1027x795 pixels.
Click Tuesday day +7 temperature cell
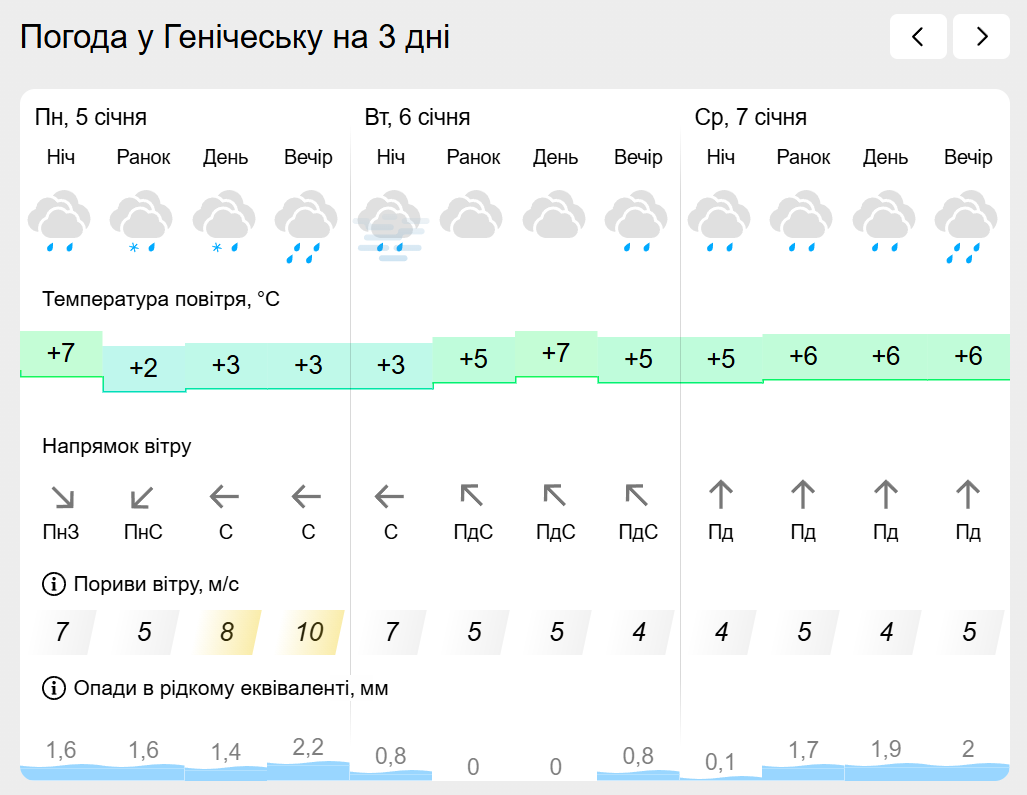coord(555,353)
